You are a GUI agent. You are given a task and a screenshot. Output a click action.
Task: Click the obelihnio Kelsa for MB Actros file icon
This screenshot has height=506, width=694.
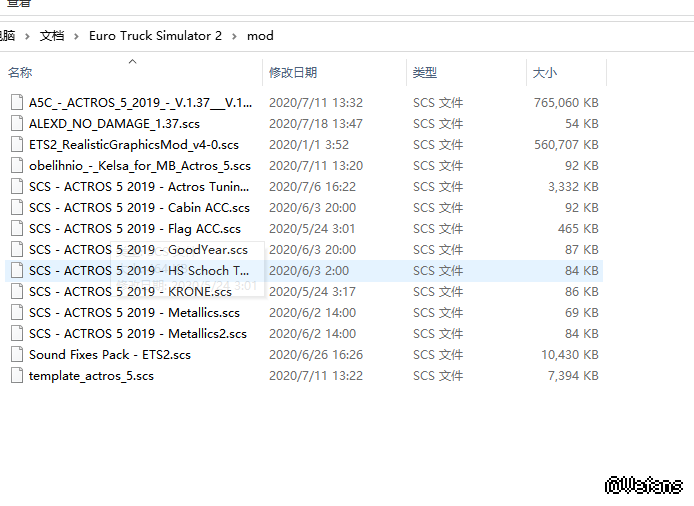17,166
